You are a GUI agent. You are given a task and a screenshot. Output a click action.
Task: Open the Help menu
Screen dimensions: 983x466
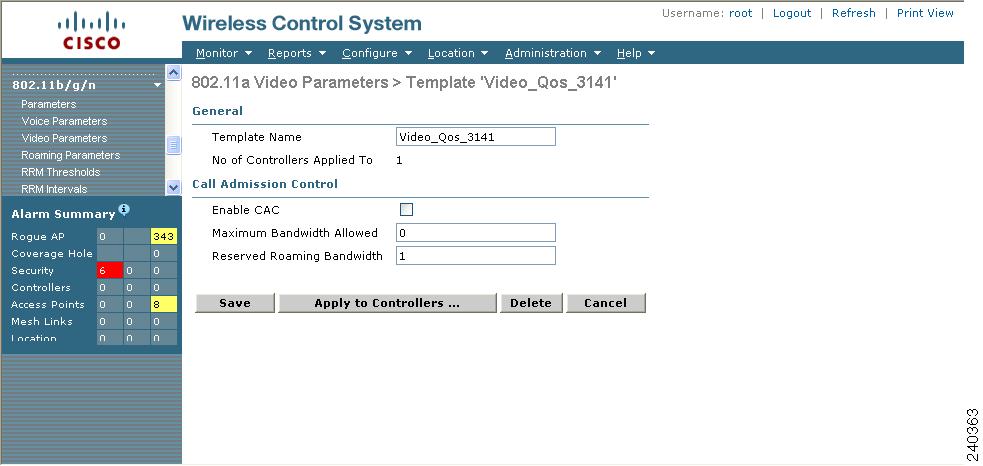tap(636, 53)
